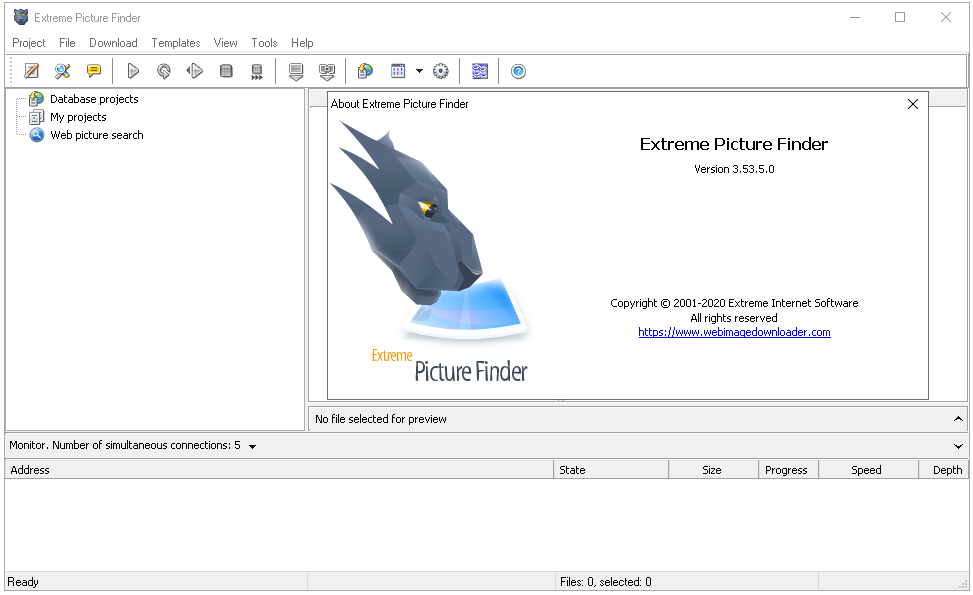Select the New Project toolbar icon
This screenshot has height=595, width=973.
point(31,71)
